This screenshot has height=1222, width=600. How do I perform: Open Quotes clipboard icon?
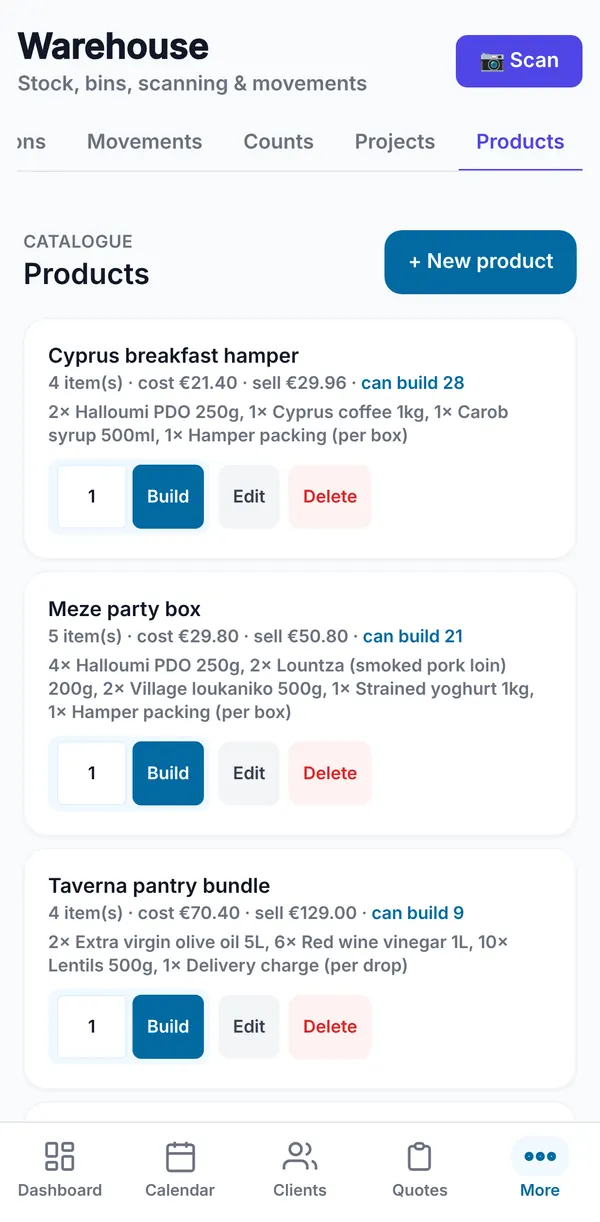tap(420, 1157)
